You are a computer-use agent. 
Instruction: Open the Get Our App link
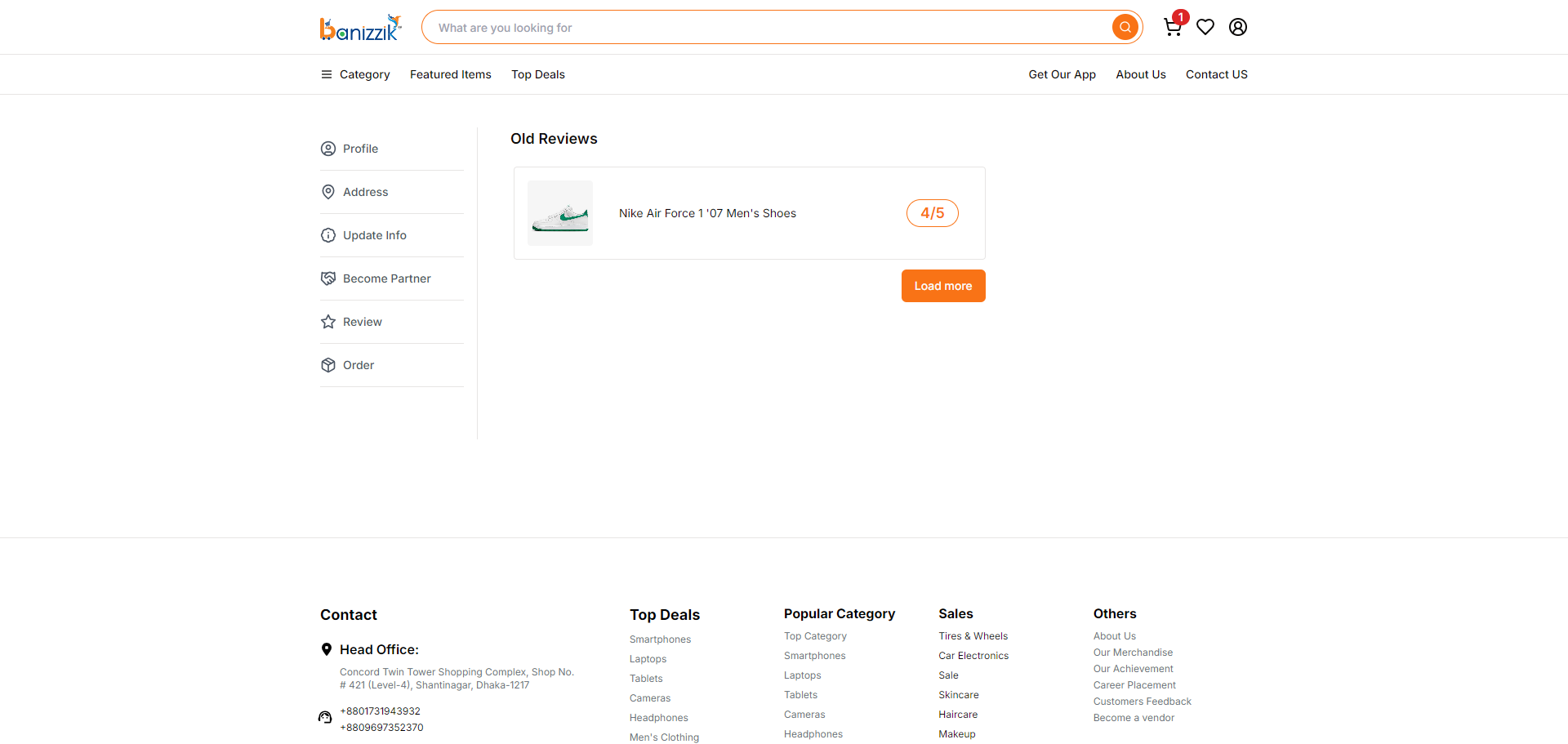point(1062,74)
